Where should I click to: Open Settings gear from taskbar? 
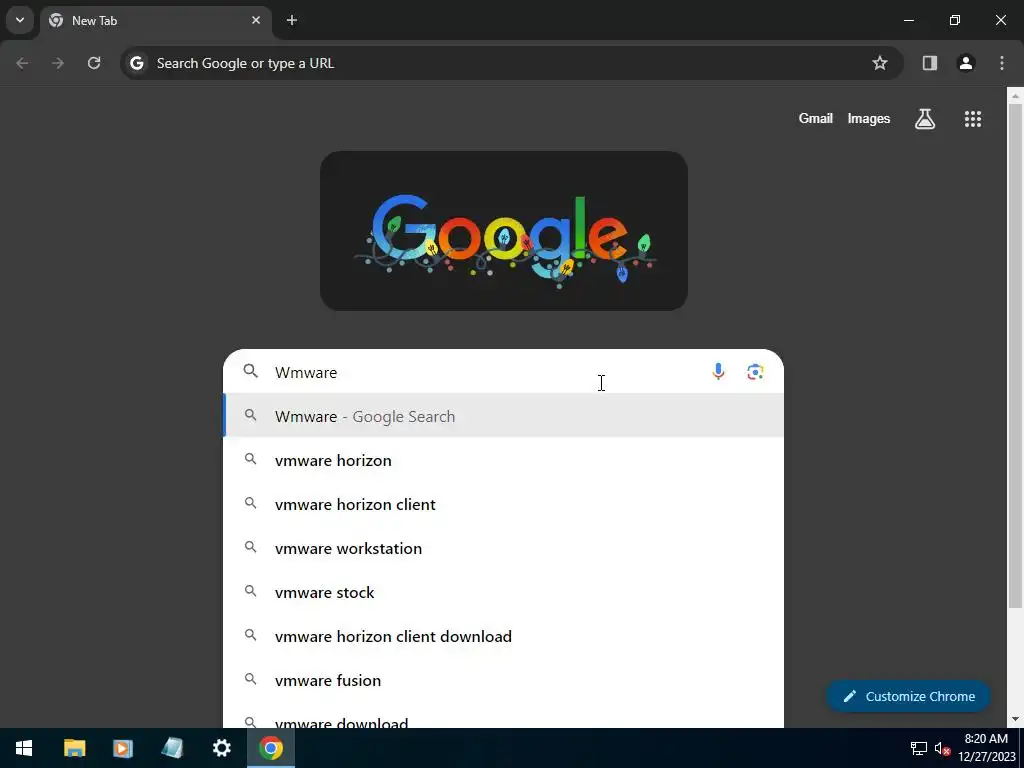[x=221, y=748]
